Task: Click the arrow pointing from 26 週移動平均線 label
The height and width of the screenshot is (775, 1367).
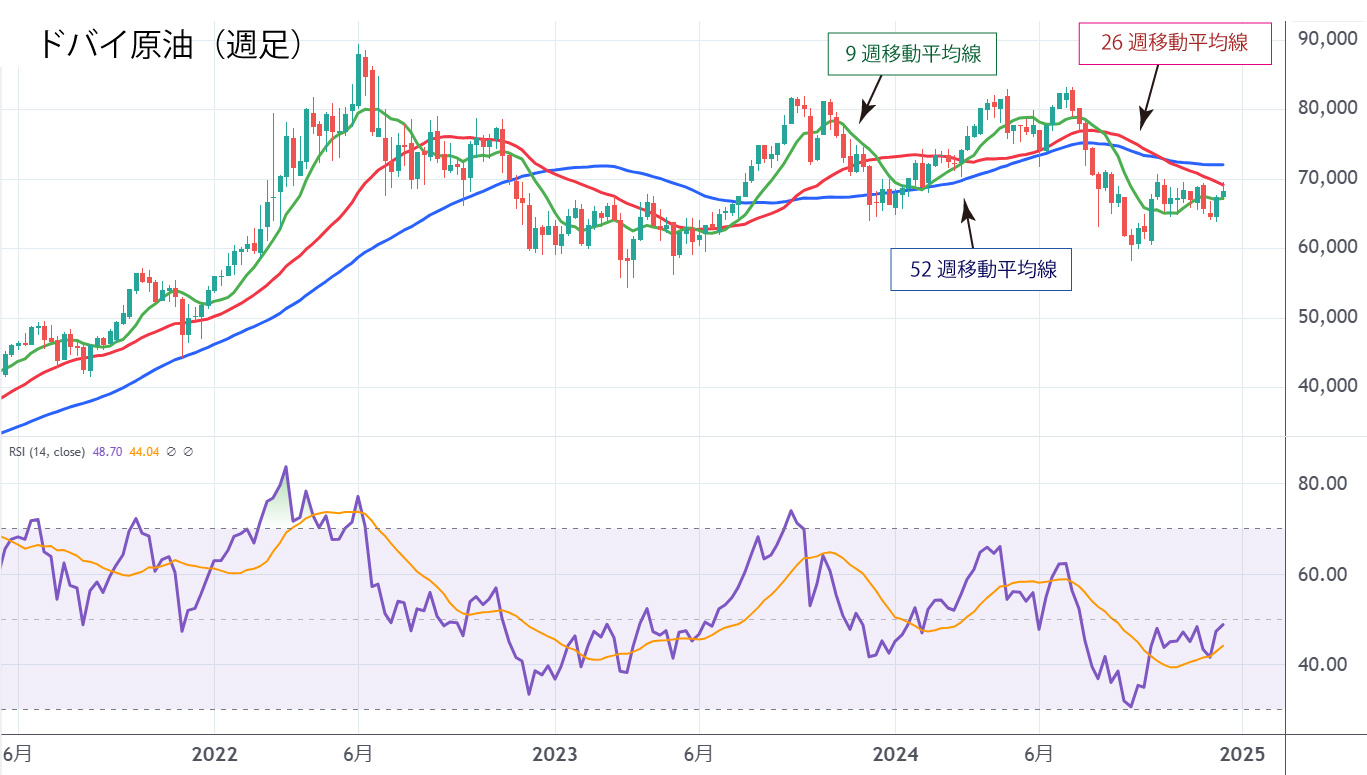Action: point(1149,95)
